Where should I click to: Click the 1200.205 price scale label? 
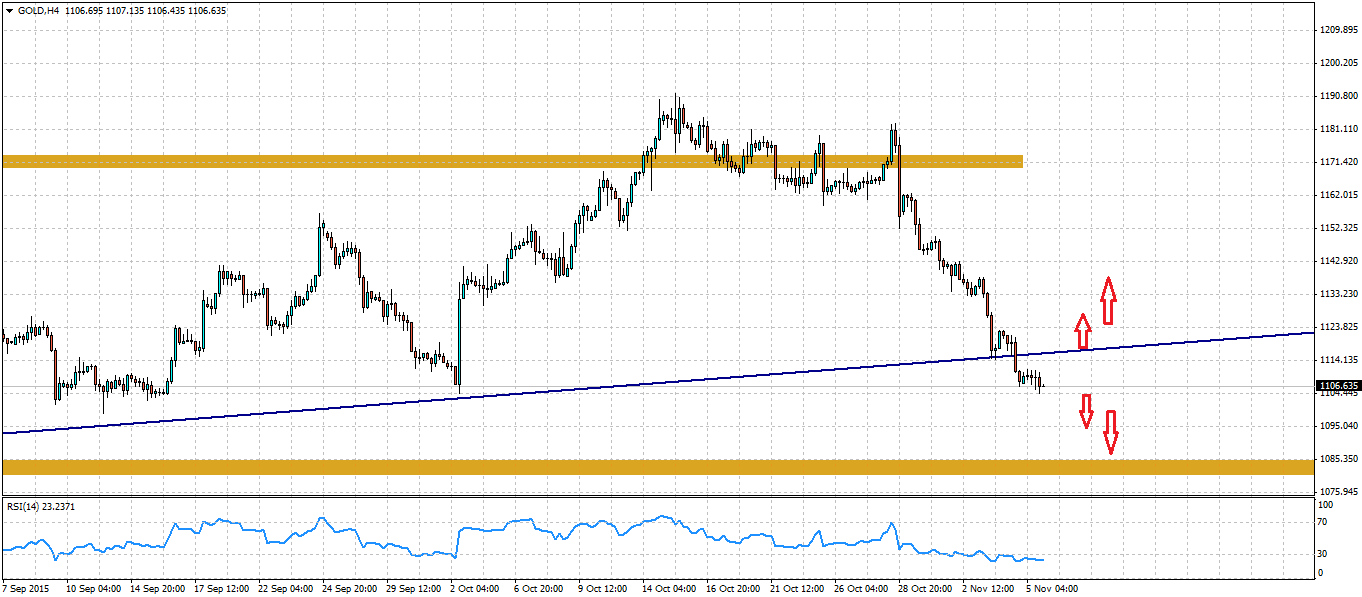(x=1339, y=63)
